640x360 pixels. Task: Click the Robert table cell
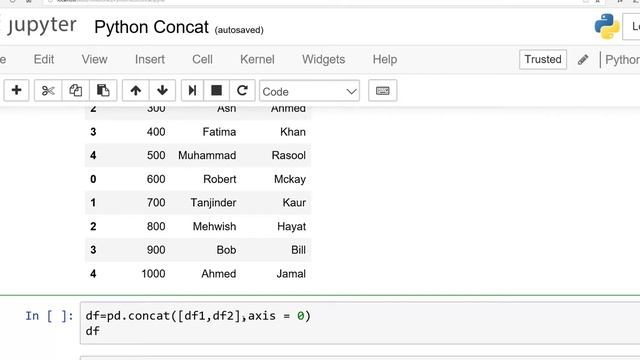(220, 179)
